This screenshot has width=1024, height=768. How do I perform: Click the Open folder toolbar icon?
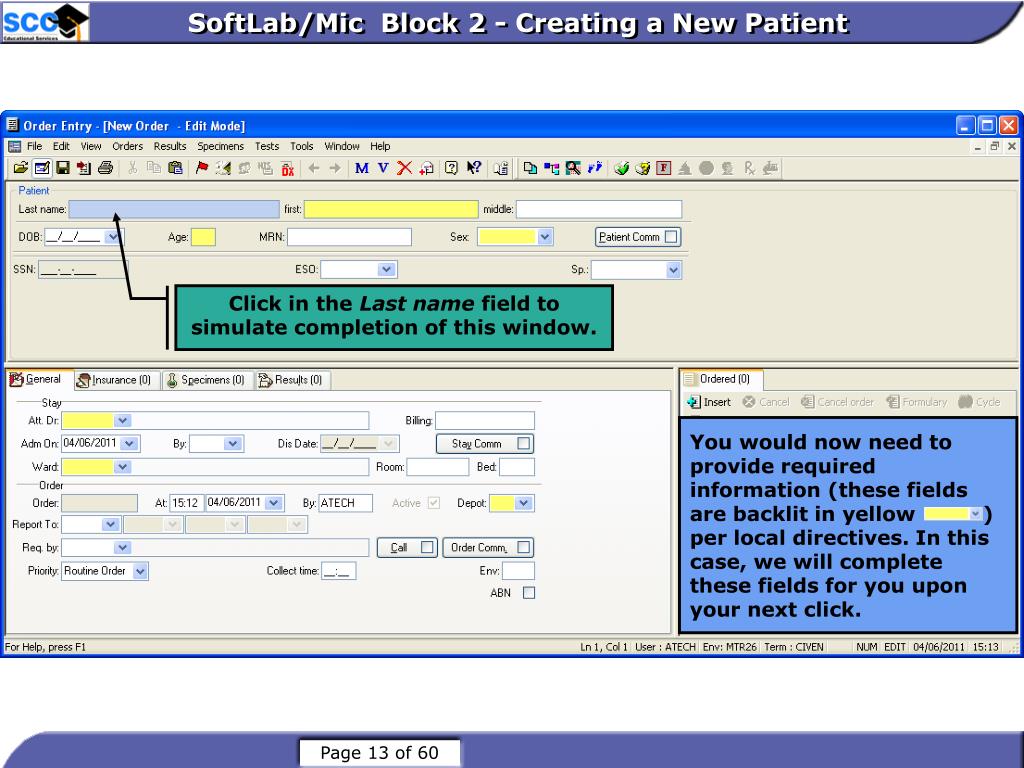click(20, 169)
